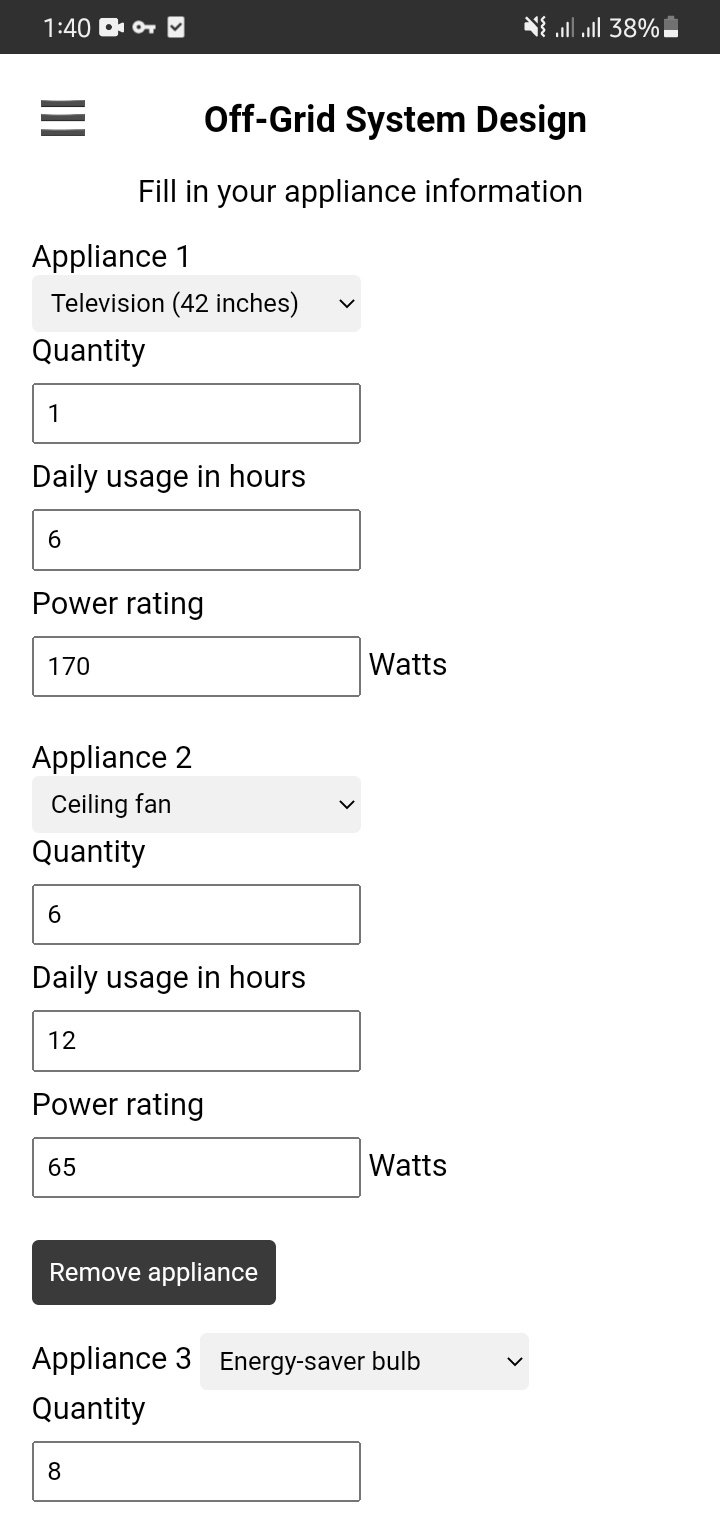Click Appliance 3 quantity field showing 8

[x=196, y=1471]
